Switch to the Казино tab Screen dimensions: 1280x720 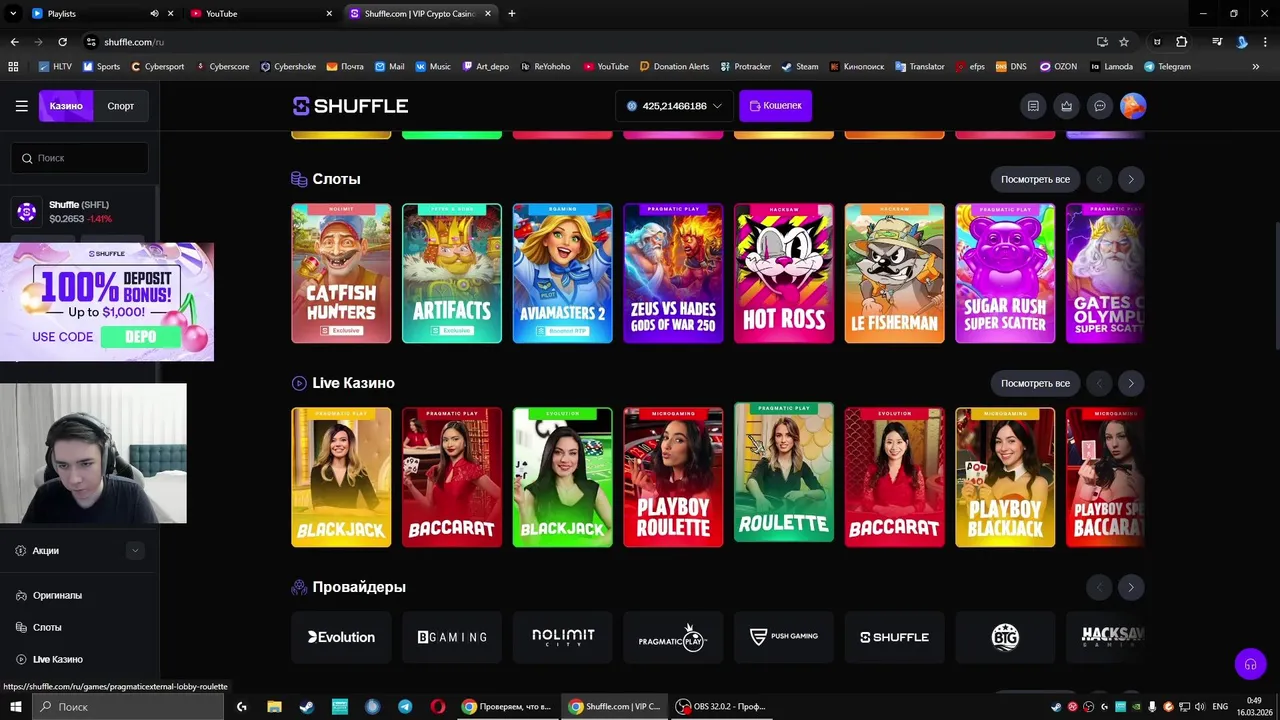coord(66,106)
